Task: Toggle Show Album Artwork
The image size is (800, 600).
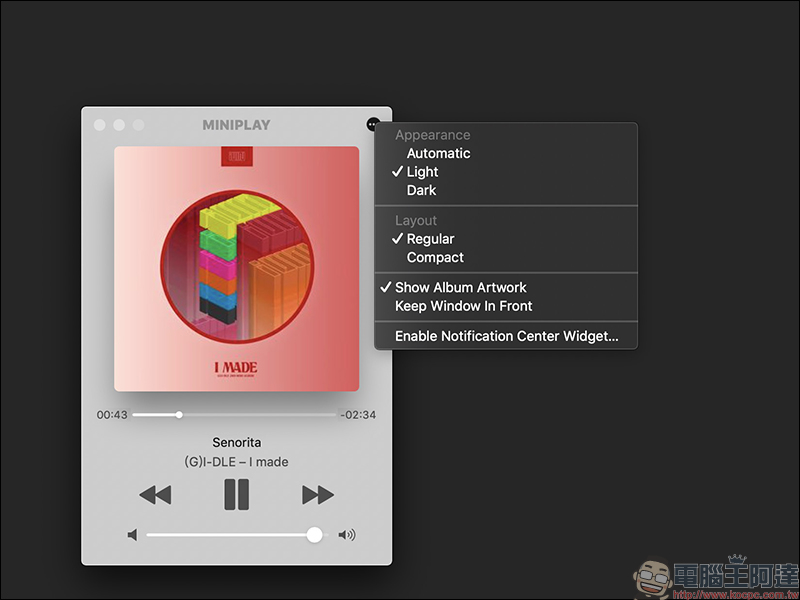Action: (x=506, y=287)
